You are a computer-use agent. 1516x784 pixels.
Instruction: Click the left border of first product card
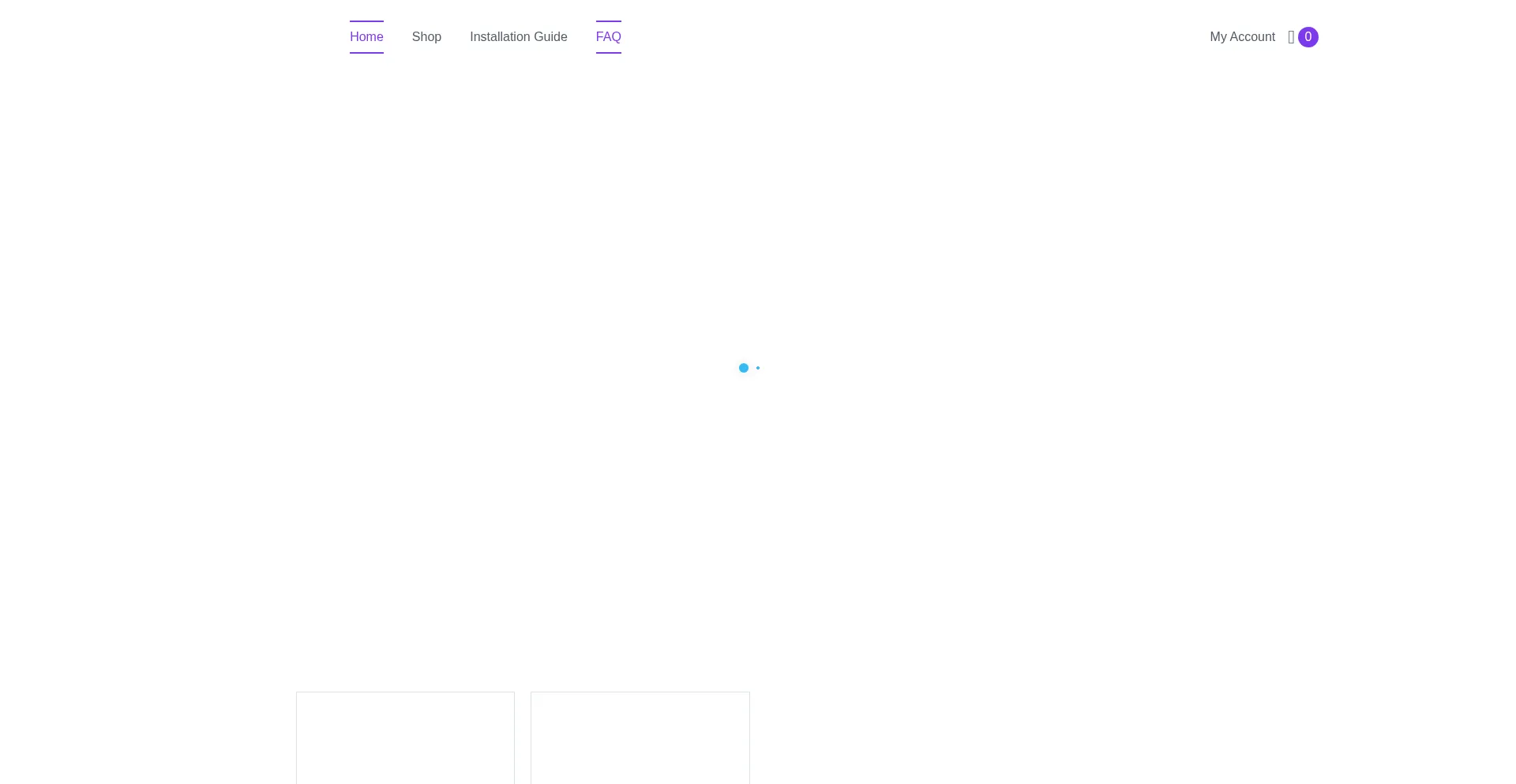tap(296, 738)
